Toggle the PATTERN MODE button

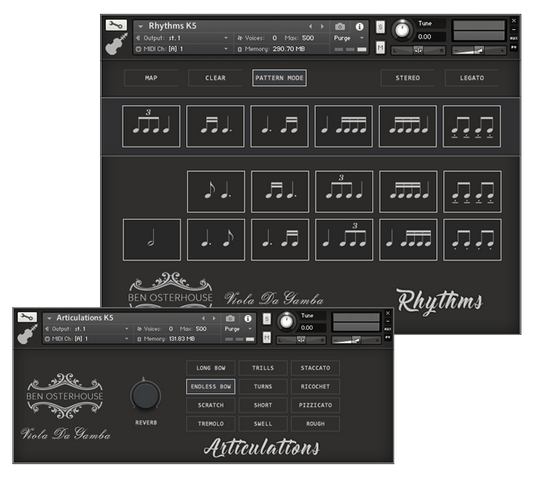click(279, 78)
